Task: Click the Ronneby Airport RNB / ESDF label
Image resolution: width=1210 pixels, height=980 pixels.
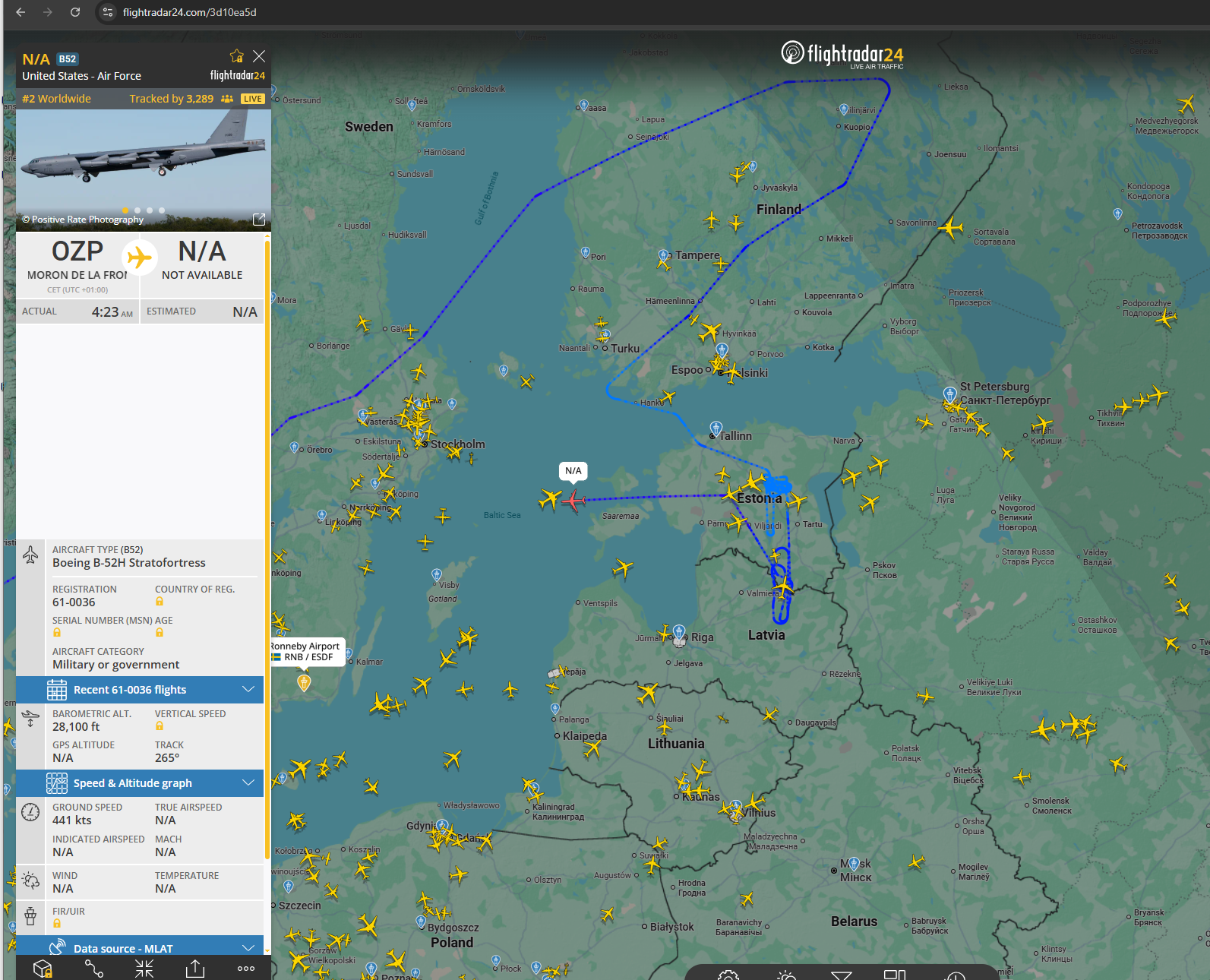Action: (x=306, y=652)
